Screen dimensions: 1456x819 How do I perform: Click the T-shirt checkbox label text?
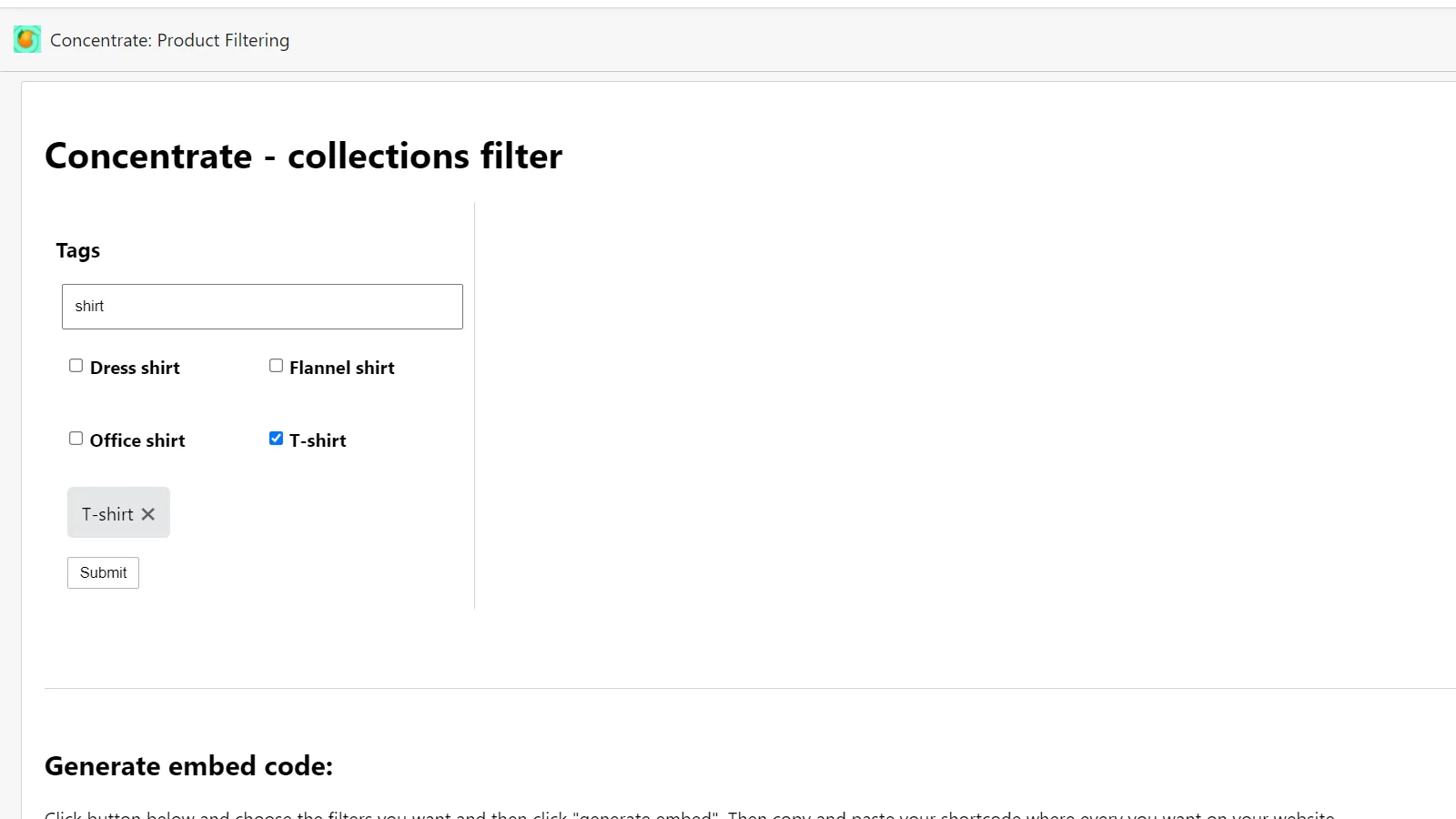pyautogui.click(x=318, y=440)
